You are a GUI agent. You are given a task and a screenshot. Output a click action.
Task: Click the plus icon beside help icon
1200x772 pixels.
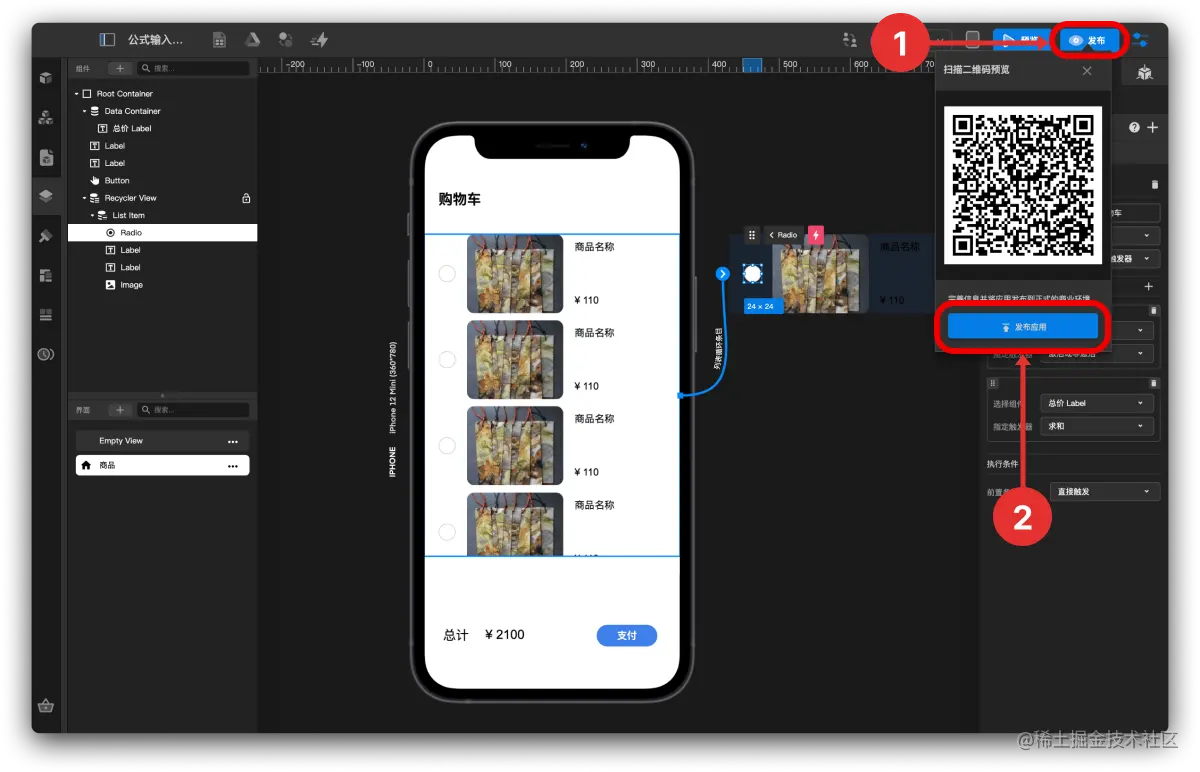point(1152,128)
